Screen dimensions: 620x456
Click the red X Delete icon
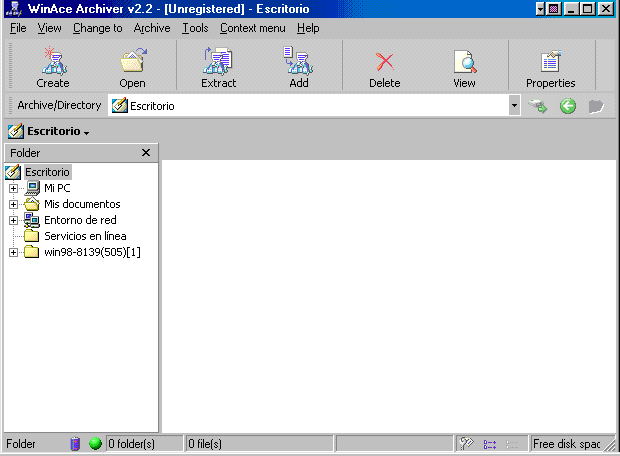(x=384, y=62)
